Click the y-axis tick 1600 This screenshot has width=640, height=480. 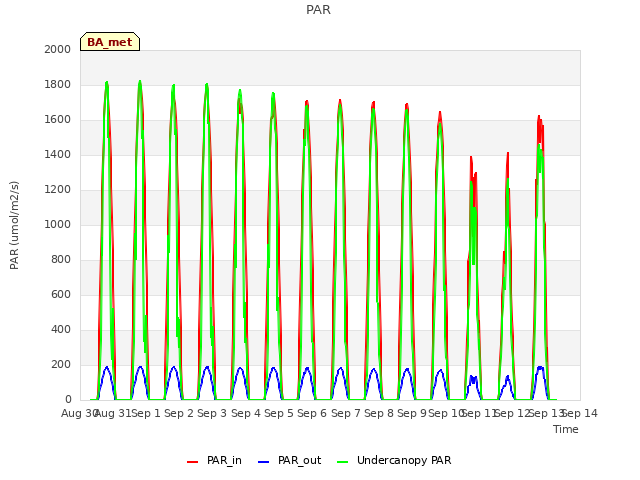[x=58, y=120]
